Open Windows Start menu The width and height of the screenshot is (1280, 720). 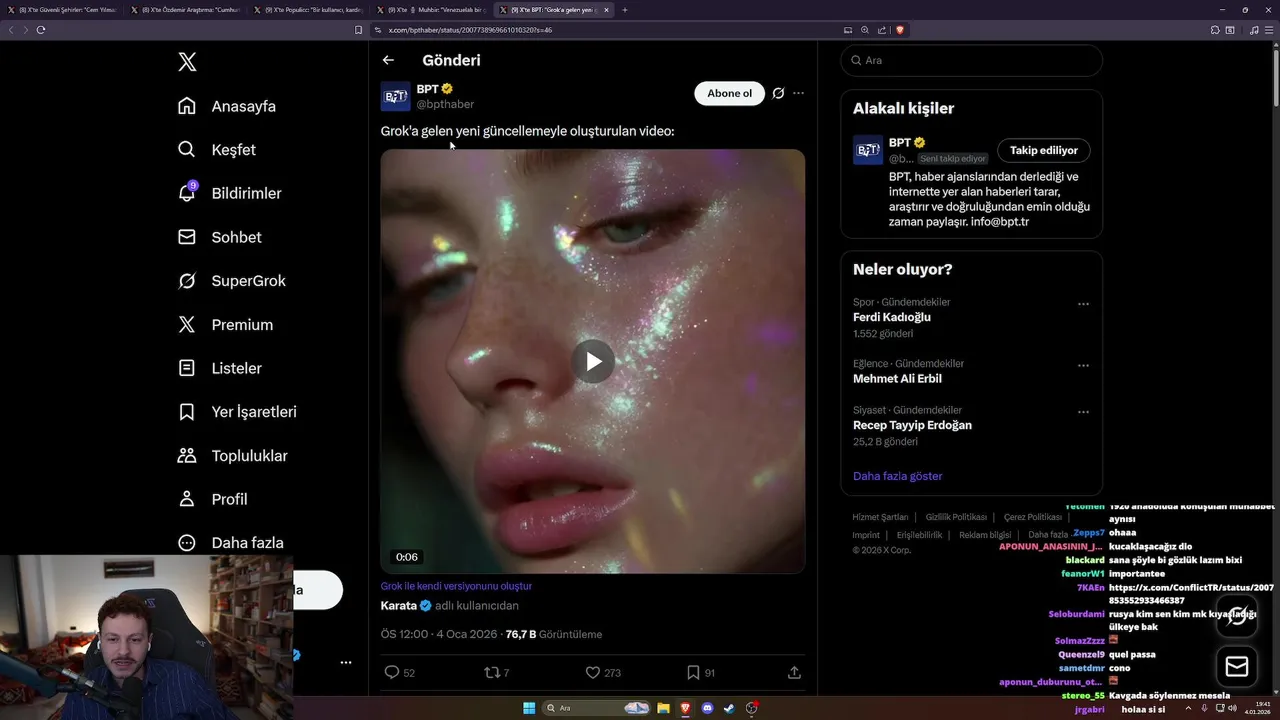[529, 708]
